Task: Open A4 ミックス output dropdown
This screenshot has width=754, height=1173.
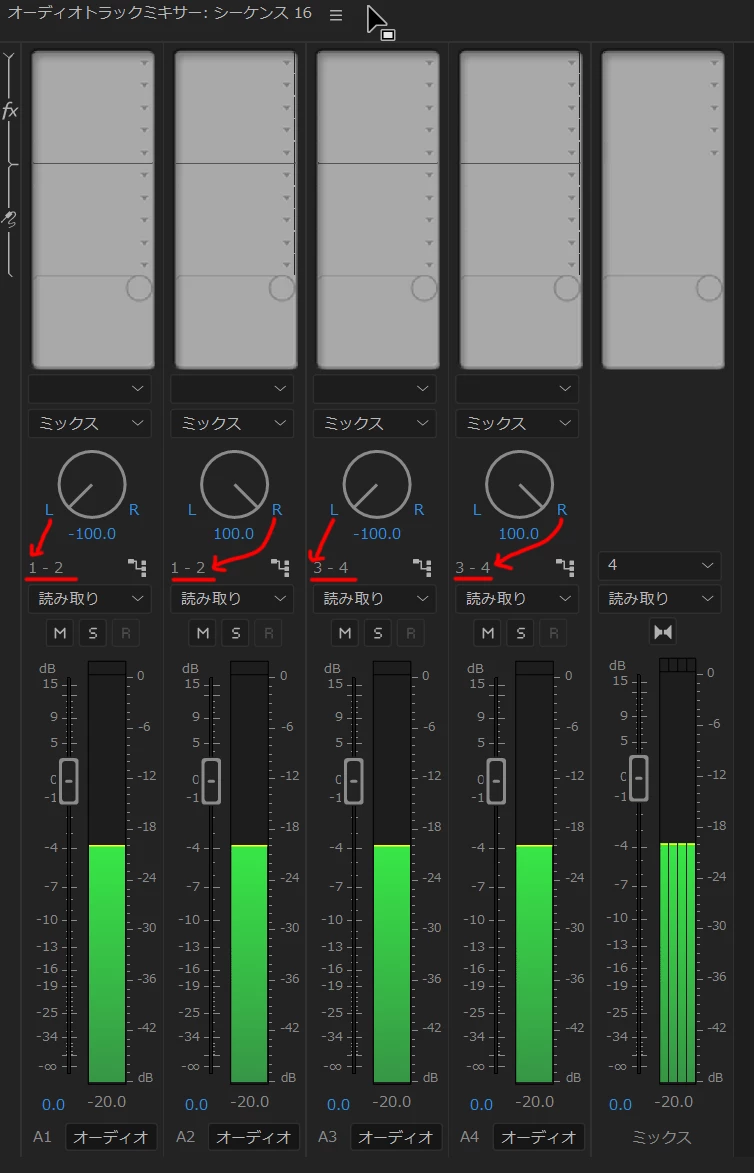Action: pos(518,423)
